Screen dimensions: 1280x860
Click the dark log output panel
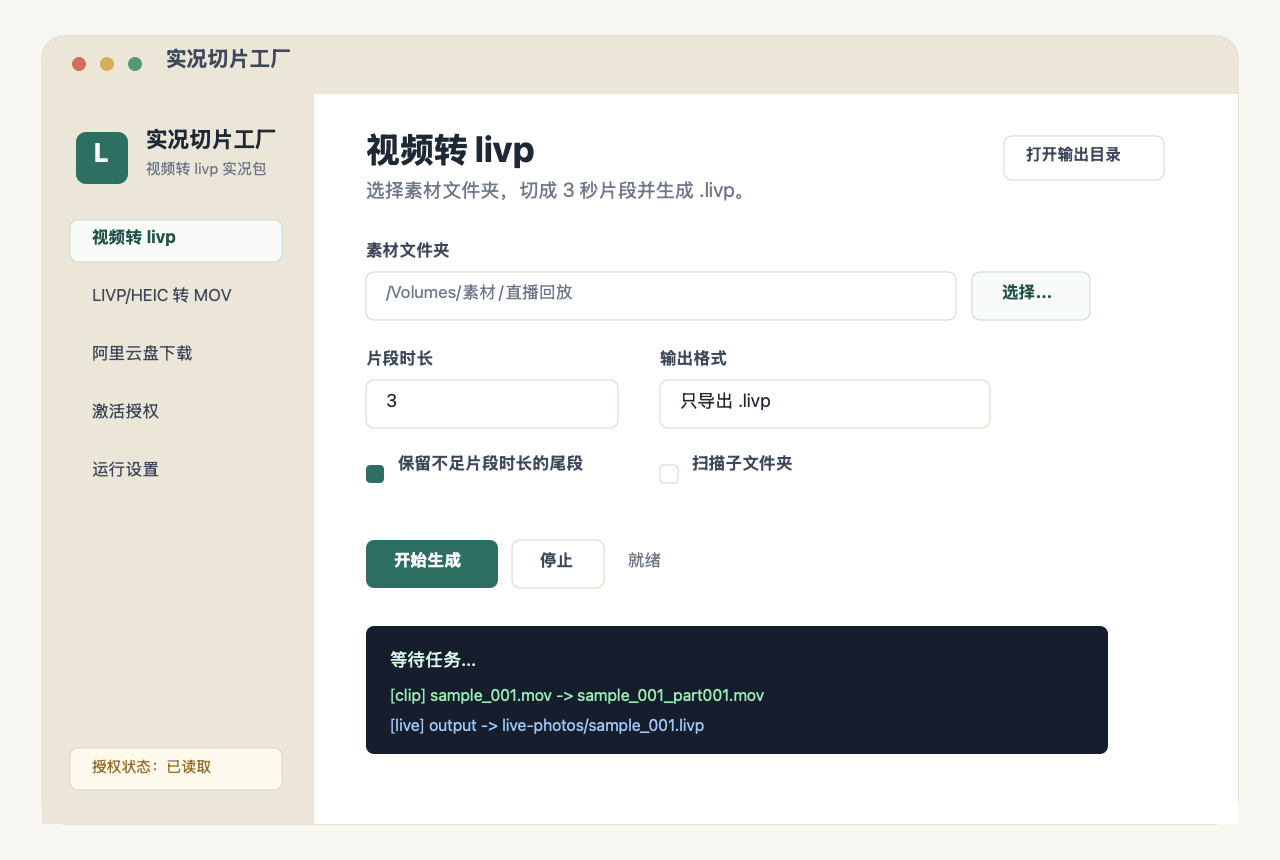tap(737, 690)
